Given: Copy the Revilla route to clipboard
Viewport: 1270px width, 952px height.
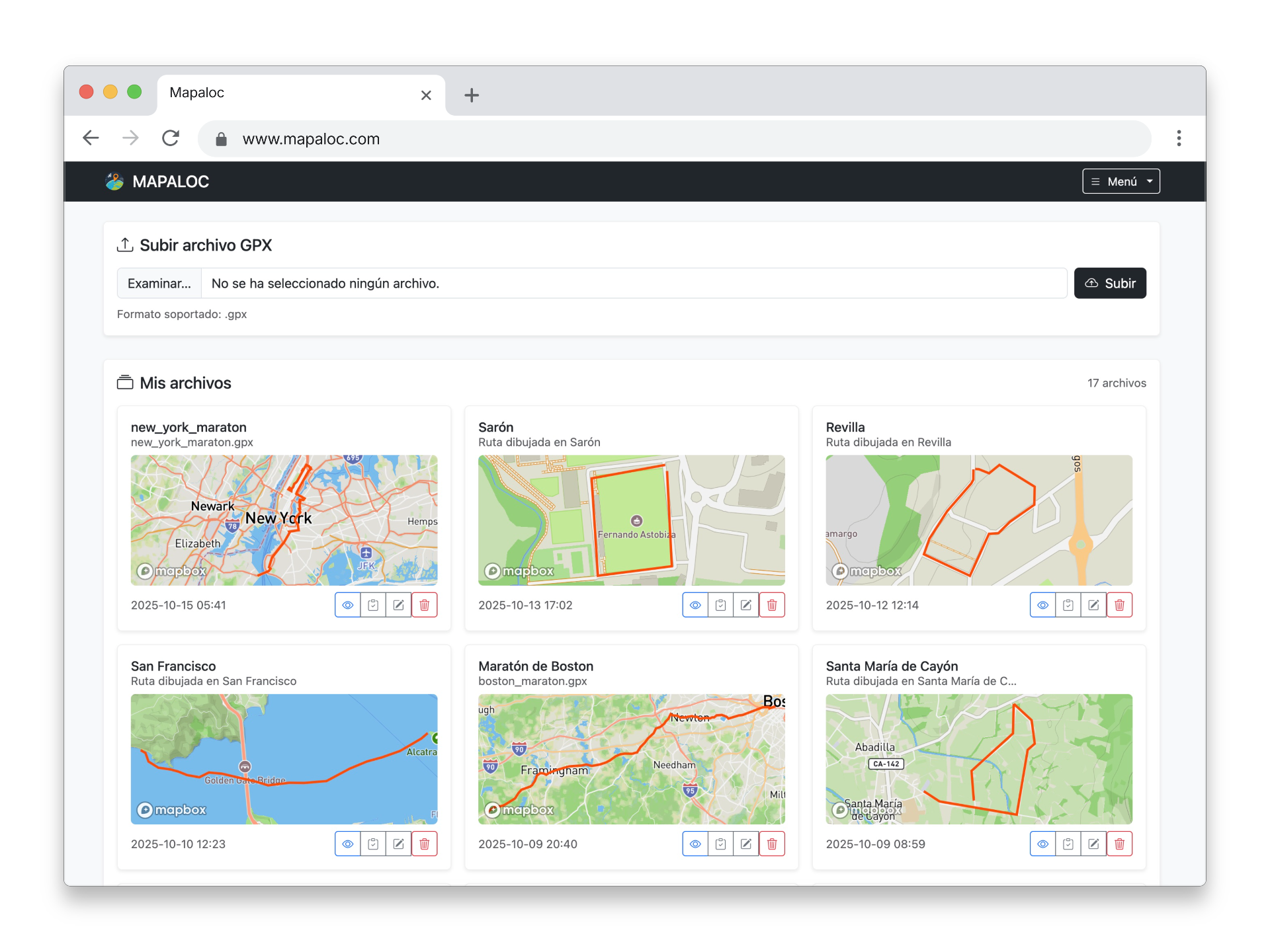Looking at the screenshot, I should click(x=1068, y=605).
